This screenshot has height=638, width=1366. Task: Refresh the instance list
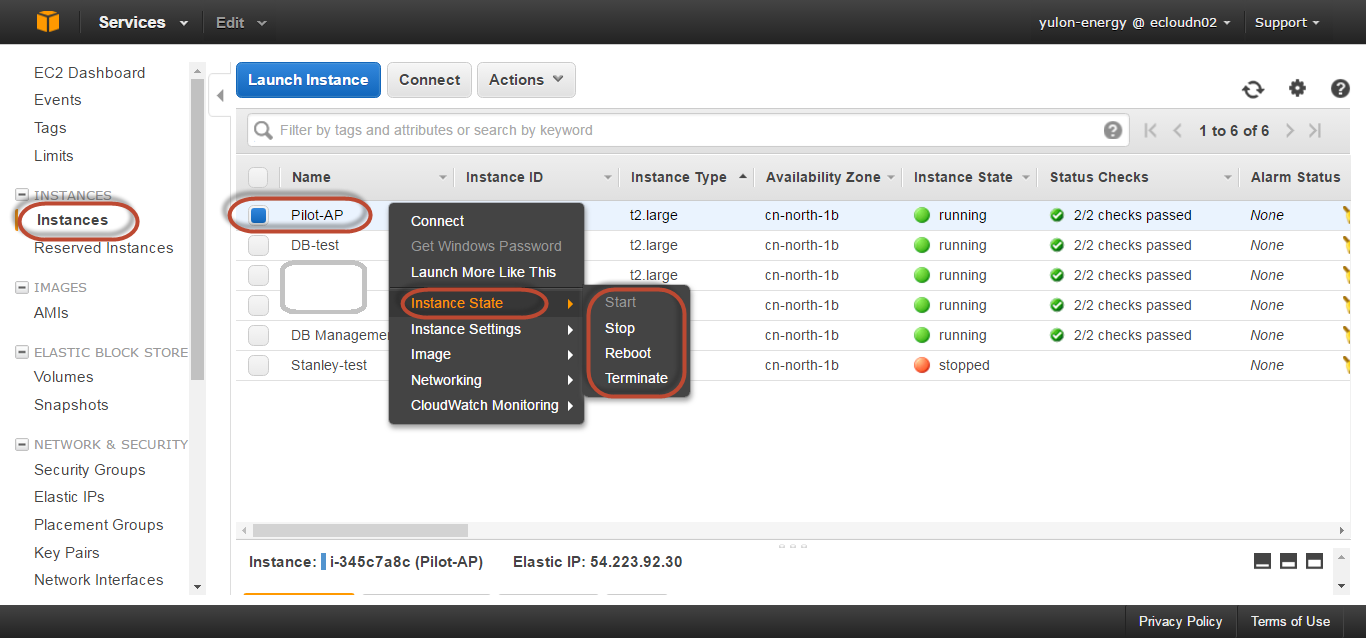pyautogui.click(x=1253, y=89)
